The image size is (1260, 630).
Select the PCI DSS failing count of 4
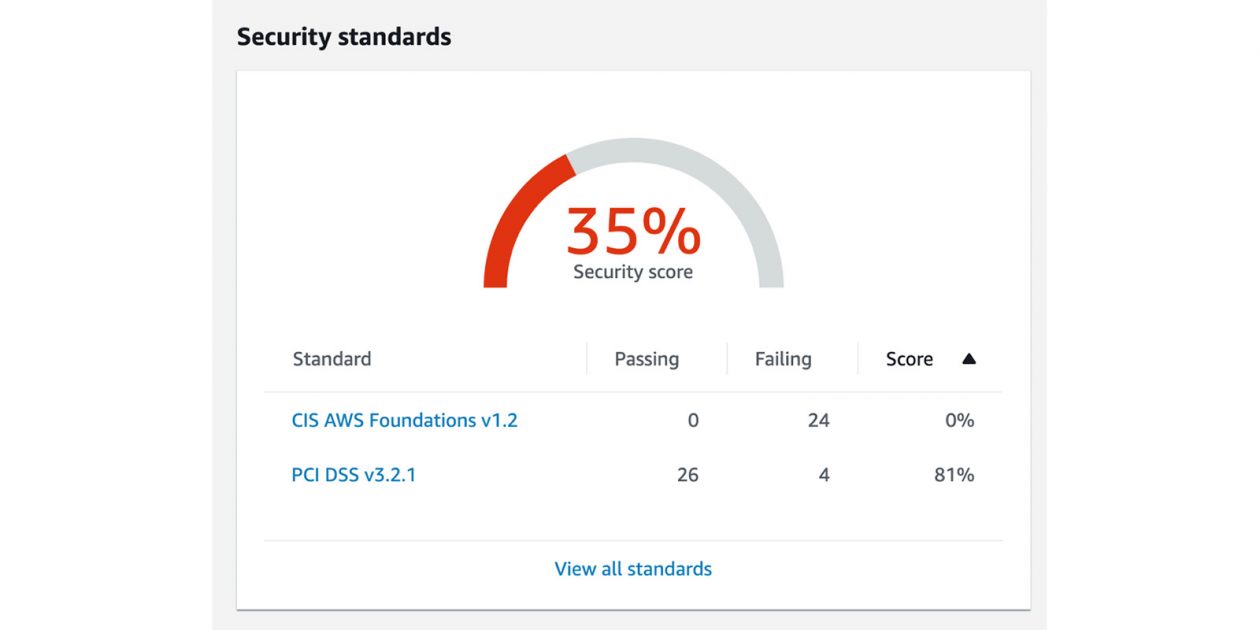click(x=824, y=475)
